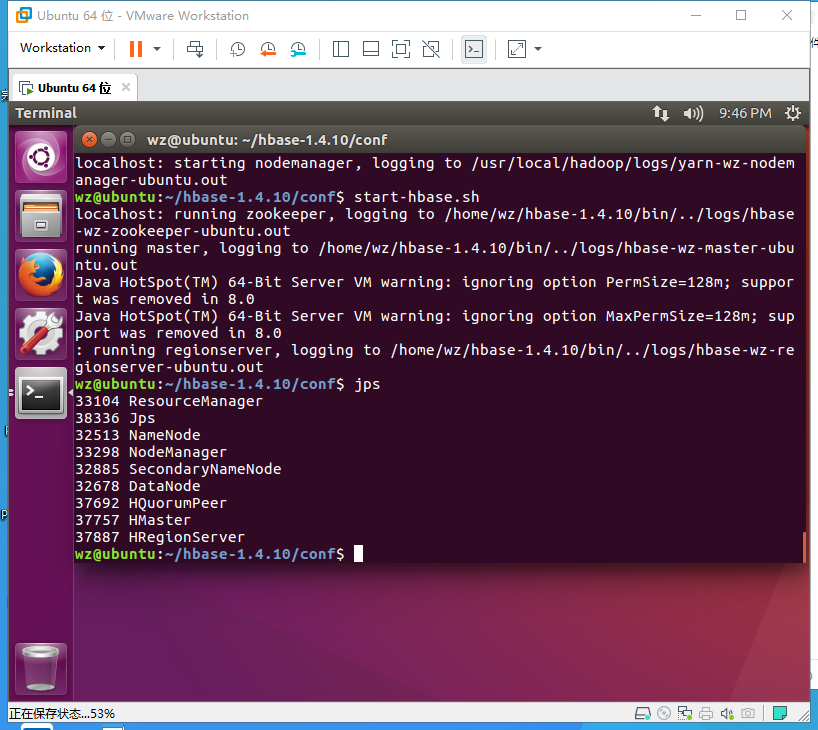Open the Ubuntu sound volume indicator

click(693, 113)
